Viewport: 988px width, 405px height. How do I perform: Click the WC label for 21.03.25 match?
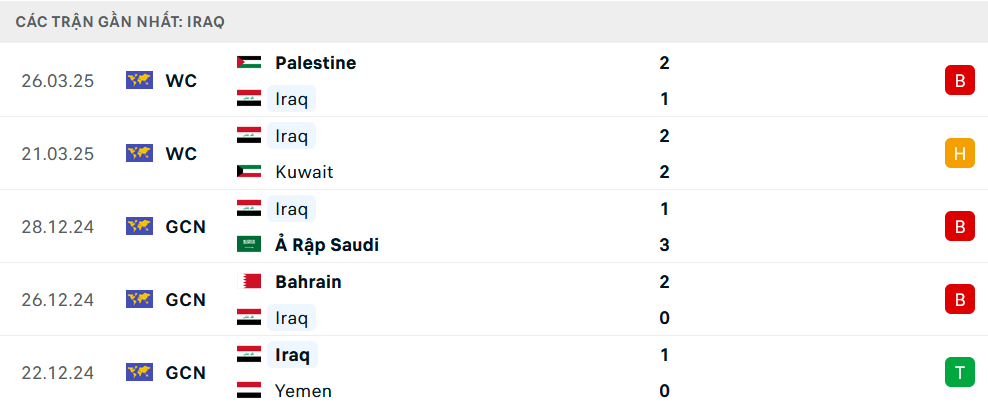(x=181, y=154)
